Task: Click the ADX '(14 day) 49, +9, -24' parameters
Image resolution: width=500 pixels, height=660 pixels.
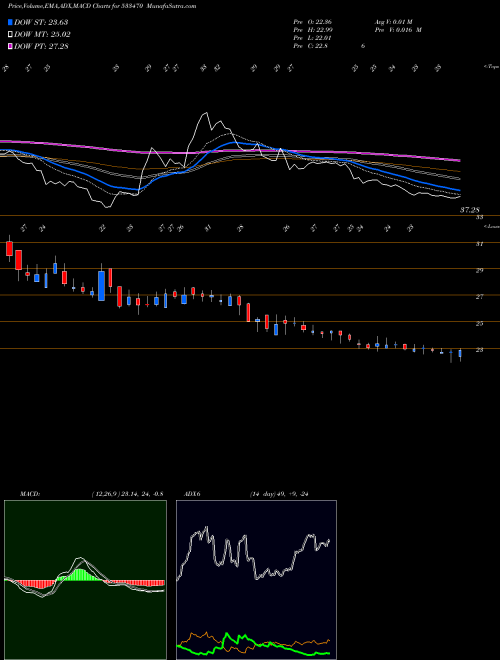Action: coord(279,494)
